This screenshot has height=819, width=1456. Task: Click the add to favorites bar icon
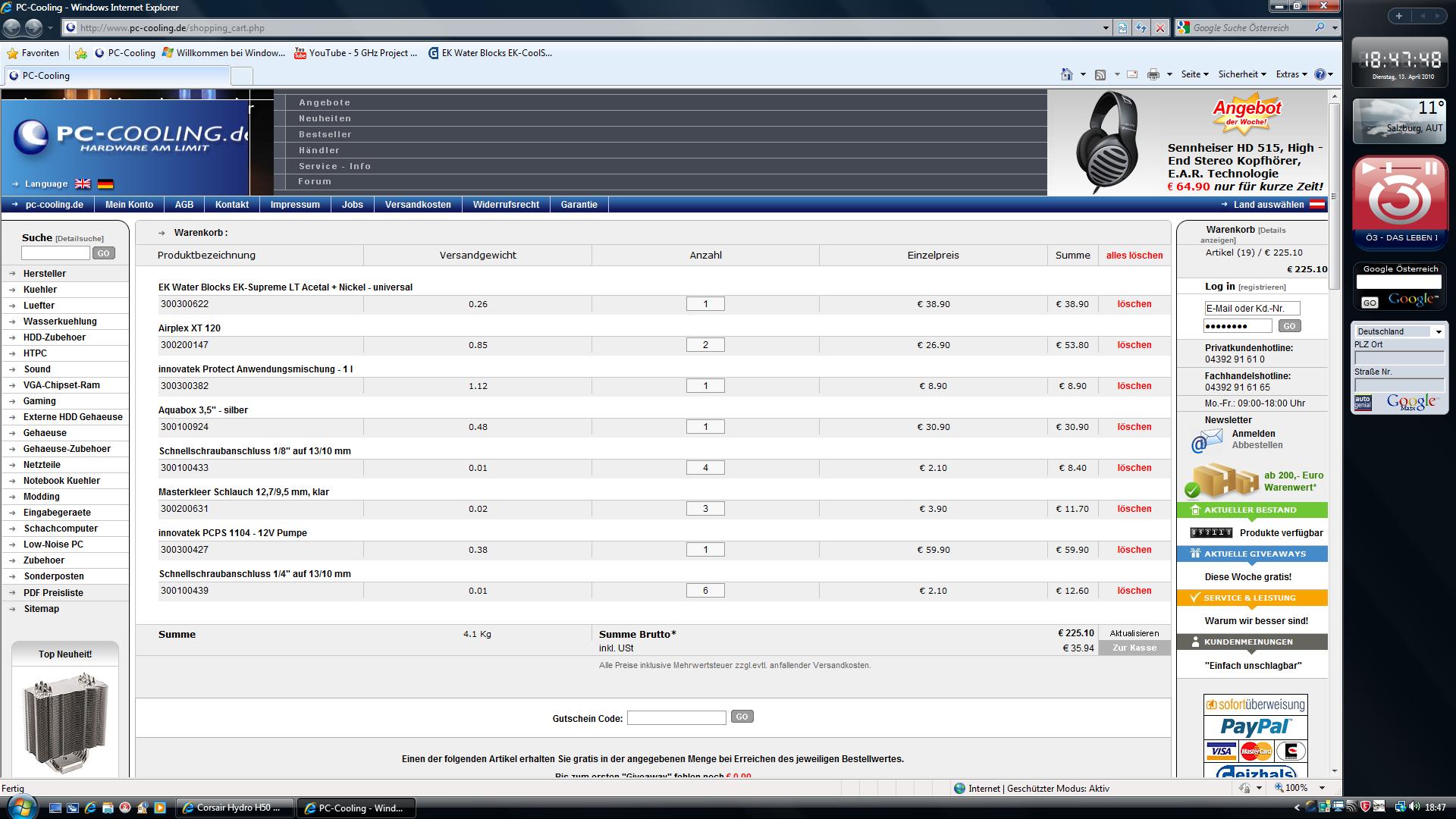(81, 53)
